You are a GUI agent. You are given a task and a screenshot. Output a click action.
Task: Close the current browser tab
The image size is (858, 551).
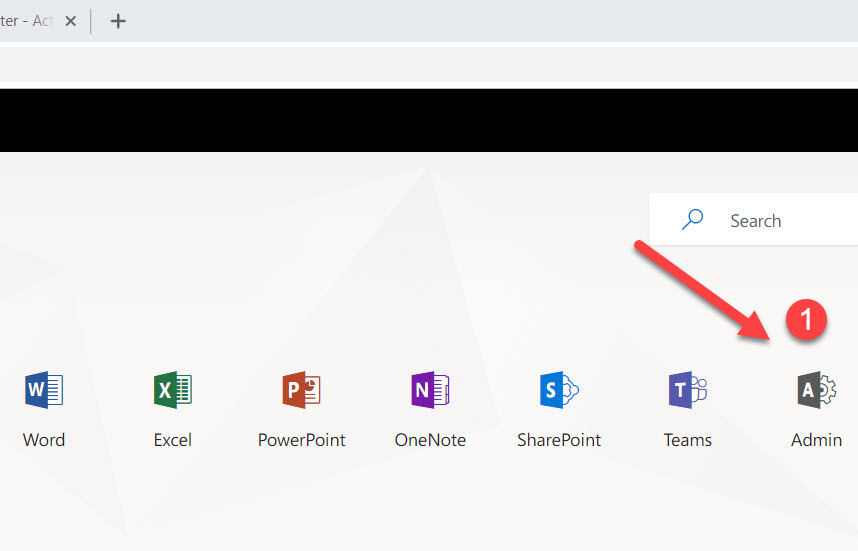coord(71,21)
